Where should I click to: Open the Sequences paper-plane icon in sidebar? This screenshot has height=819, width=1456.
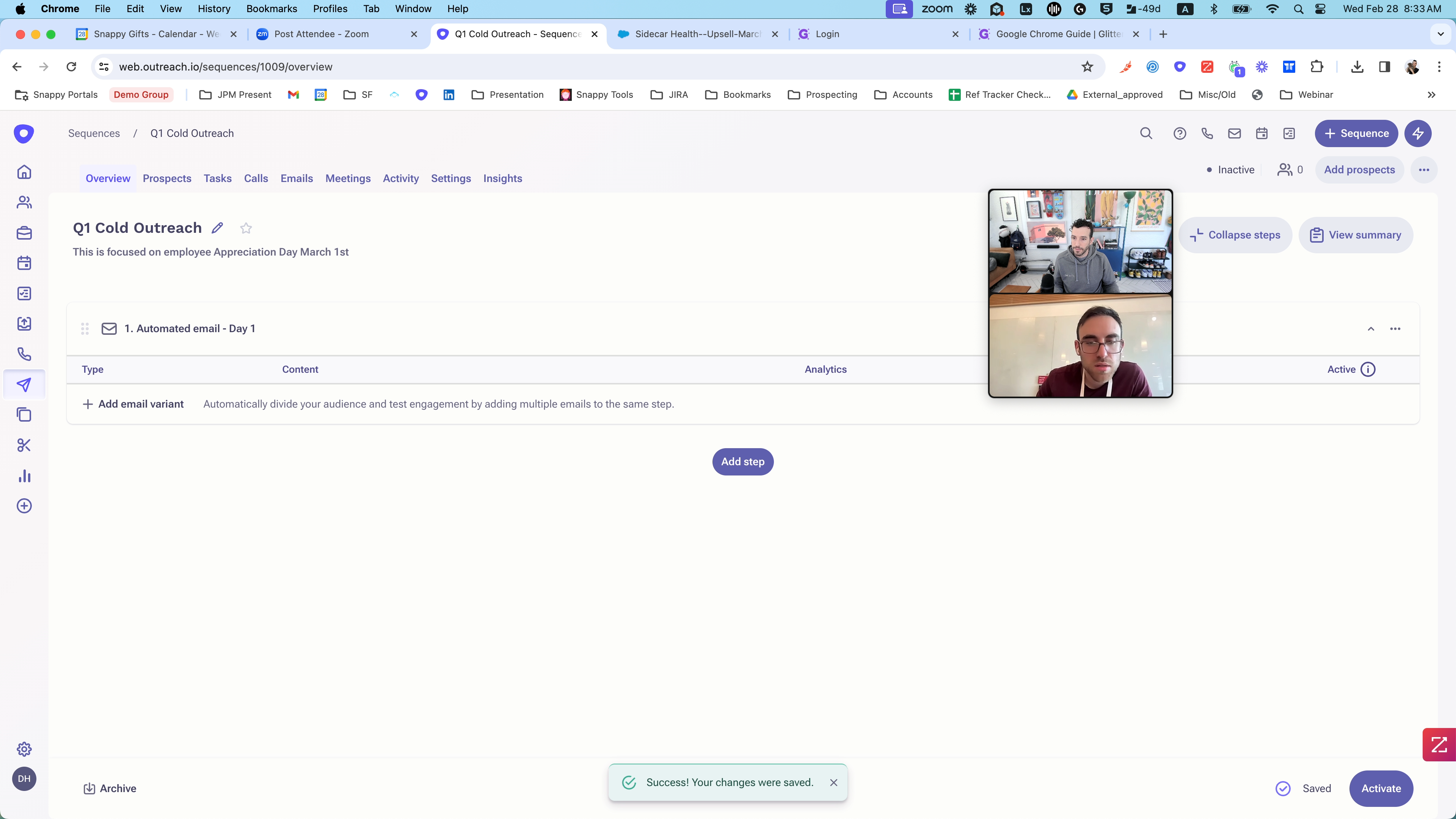pos(24,385)
